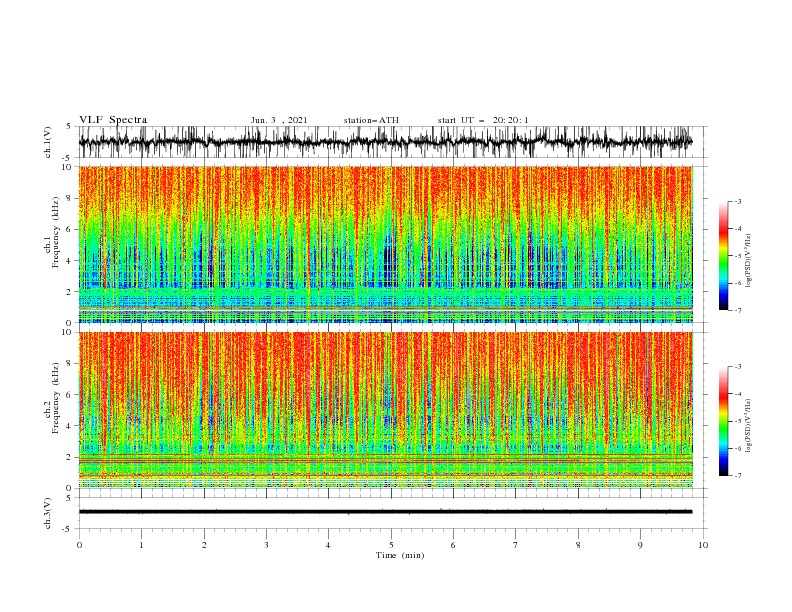Click the "5" tick of ch.1(V) axis

69,126
